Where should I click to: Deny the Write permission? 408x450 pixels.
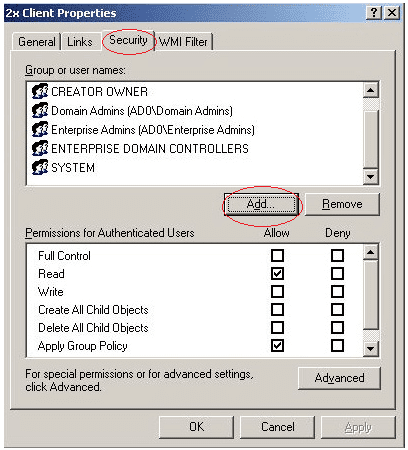(337, 292)
